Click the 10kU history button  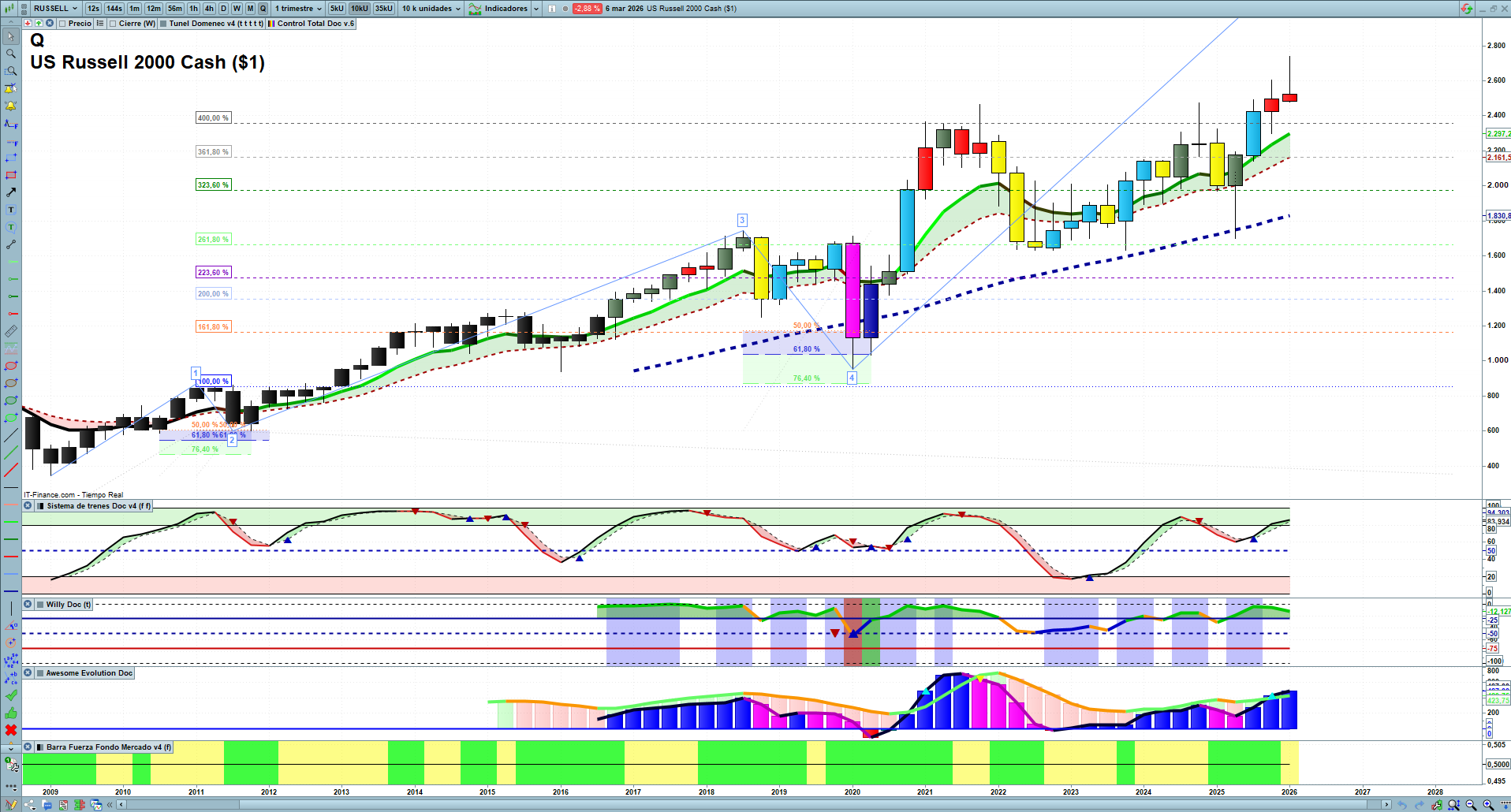coord(360,9)
